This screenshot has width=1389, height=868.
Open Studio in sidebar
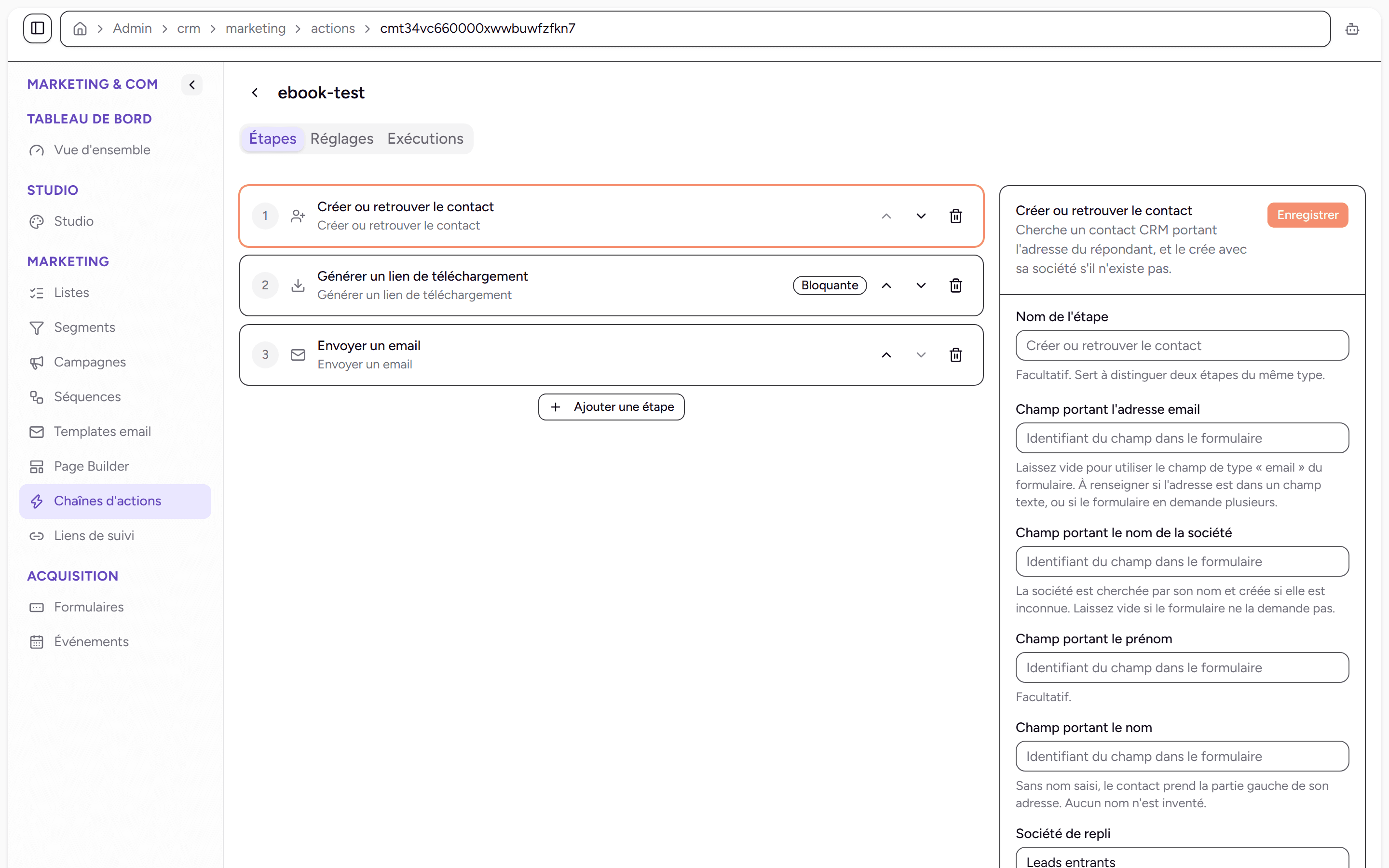(x=115, y=221)
